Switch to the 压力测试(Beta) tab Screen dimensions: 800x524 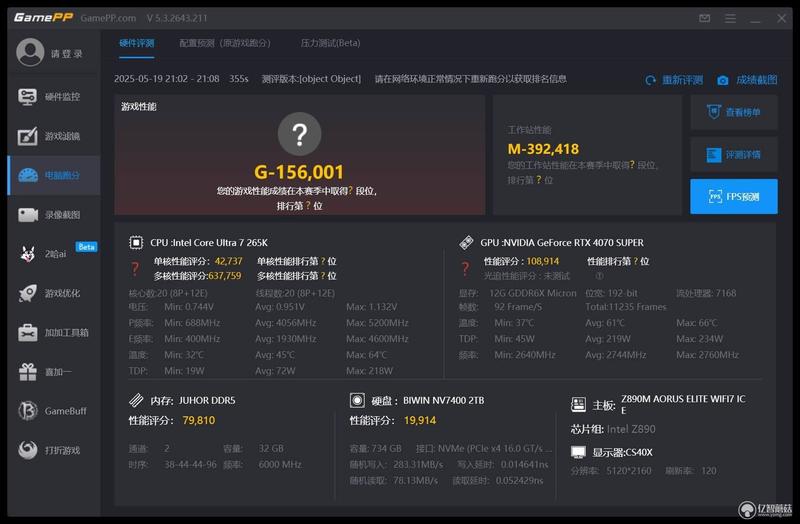330,43
